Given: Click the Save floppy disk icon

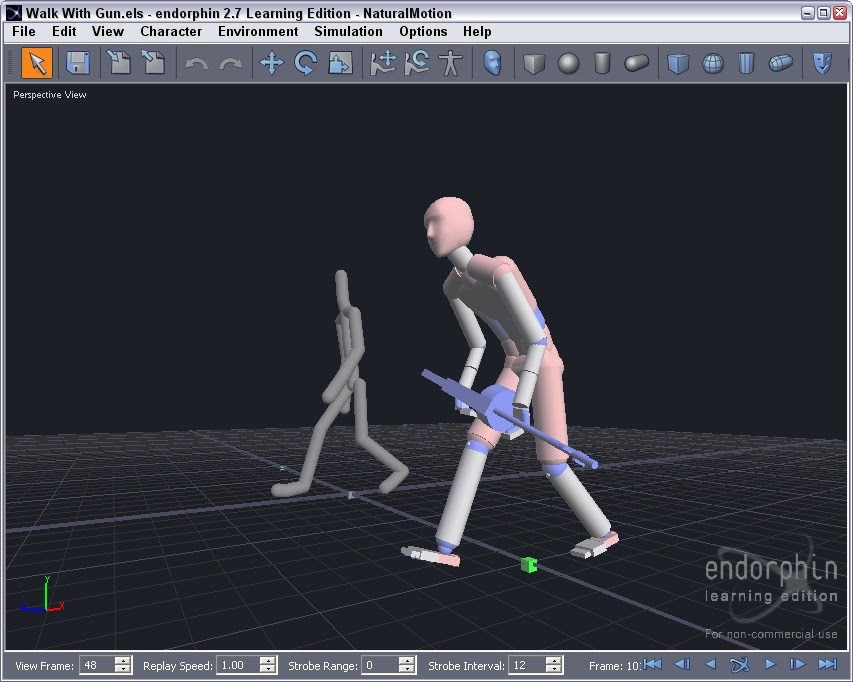Looking at the screenshot, I should (x=77, y=63).
